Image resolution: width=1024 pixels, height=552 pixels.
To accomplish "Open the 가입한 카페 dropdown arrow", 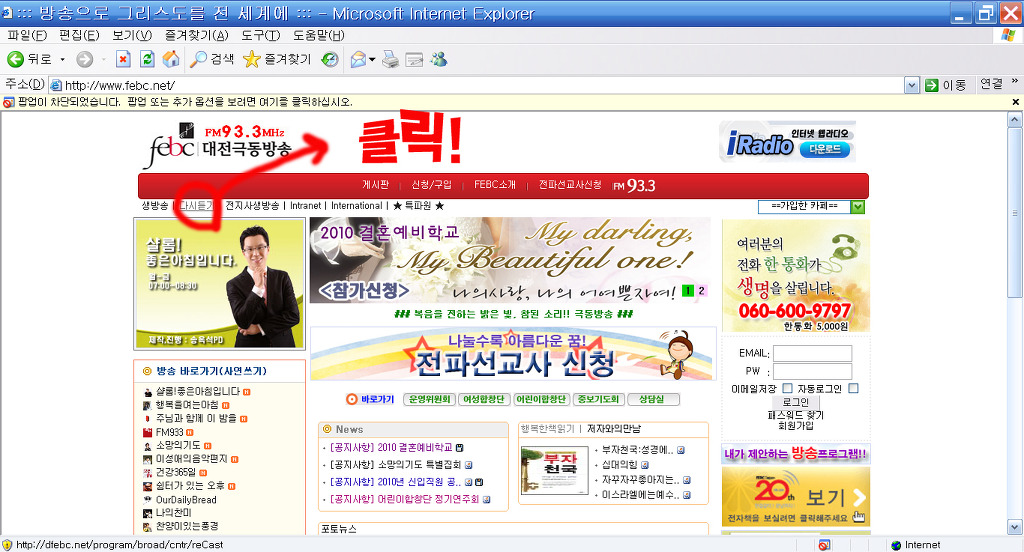I will 857,206.
